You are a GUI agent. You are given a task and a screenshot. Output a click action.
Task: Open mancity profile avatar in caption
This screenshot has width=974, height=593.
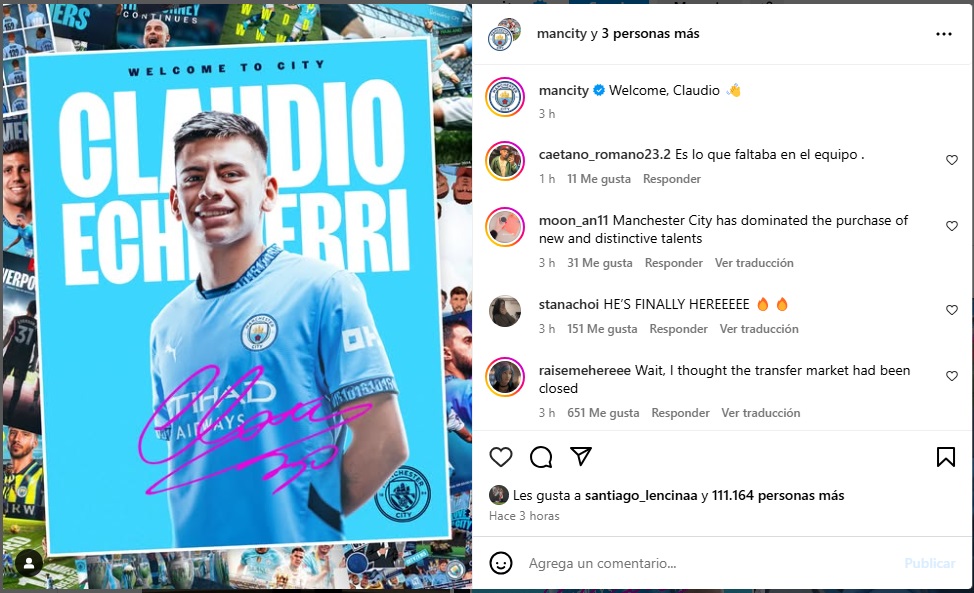click(x=505, y=97)
